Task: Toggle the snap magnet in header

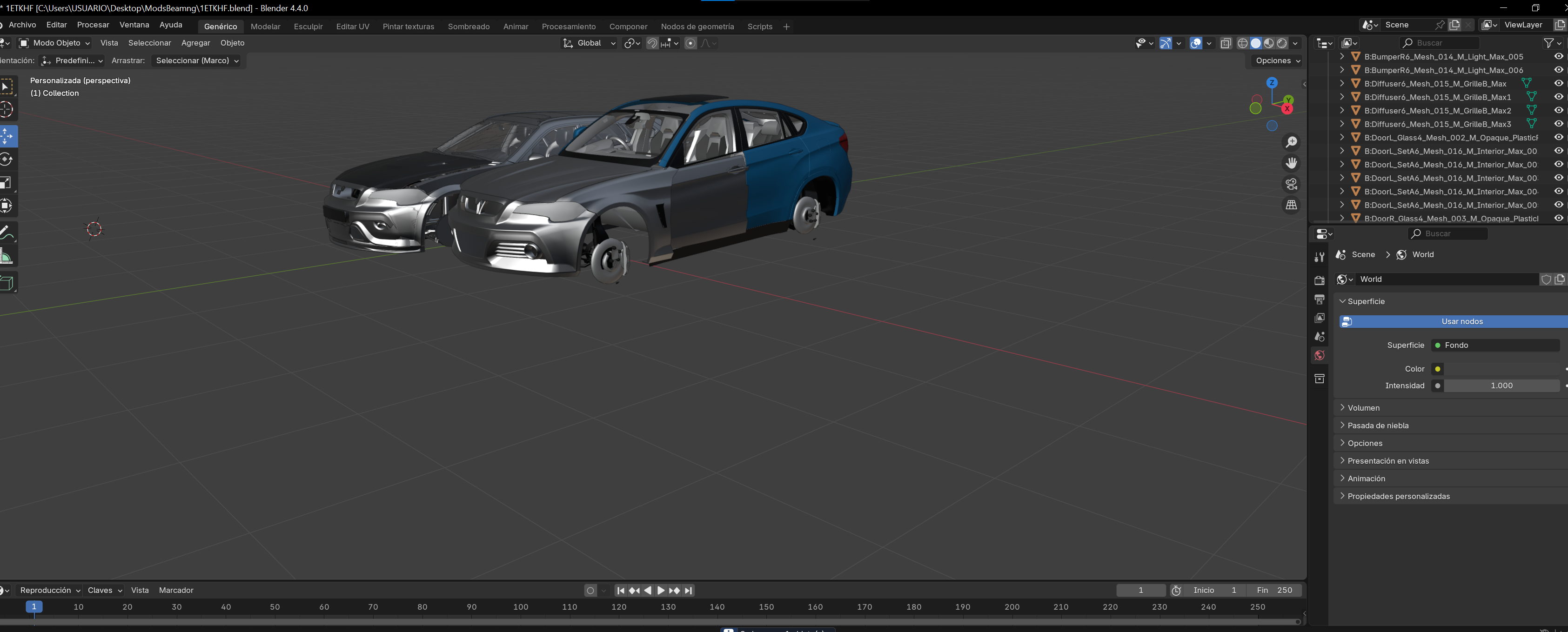Action: (652, 43)
